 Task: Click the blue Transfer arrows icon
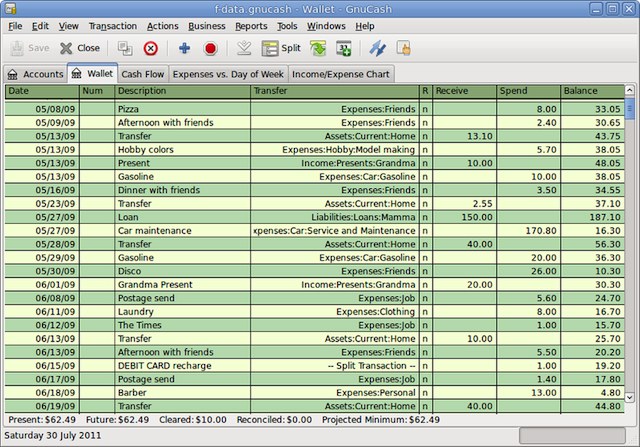378,48
